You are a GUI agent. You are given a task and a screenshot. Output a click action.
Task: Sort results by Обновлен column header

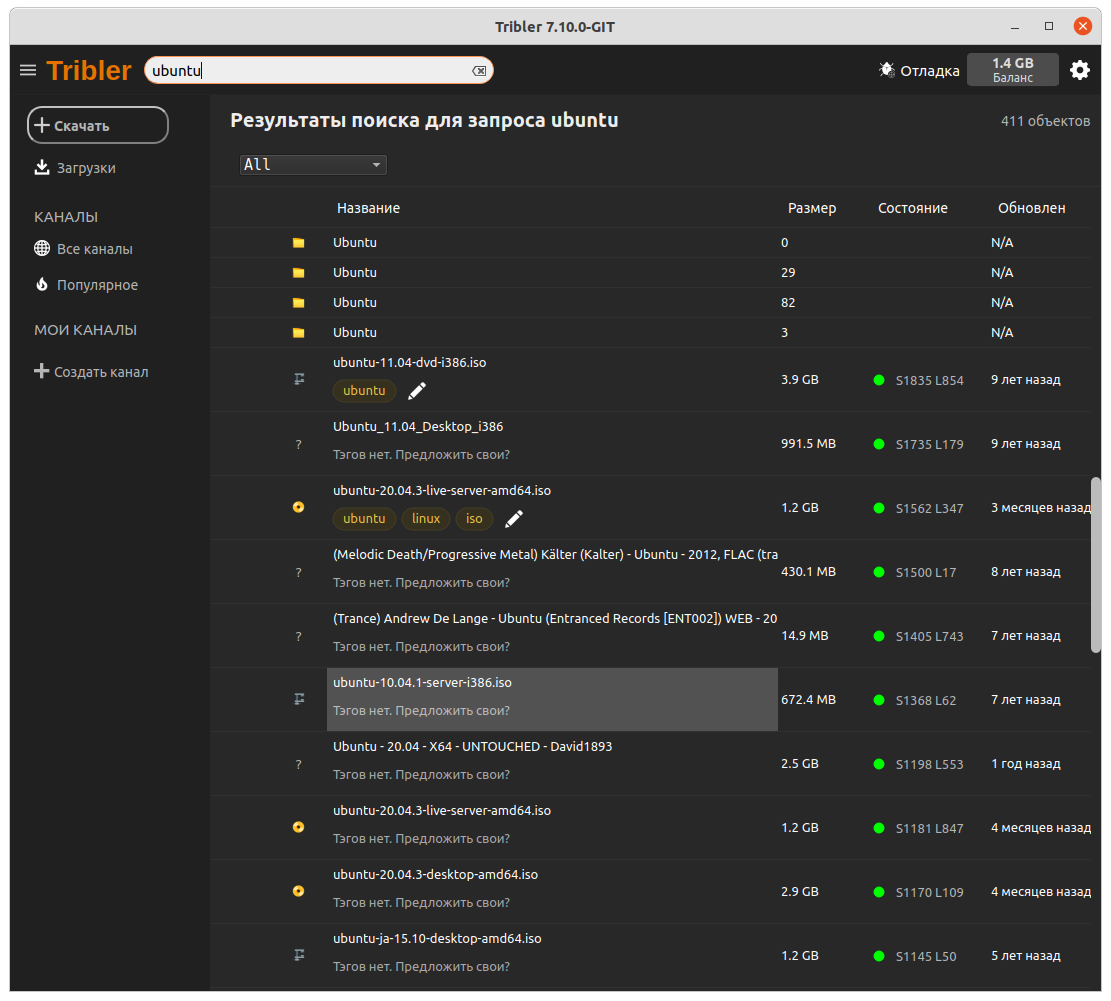click(1031, 208)
